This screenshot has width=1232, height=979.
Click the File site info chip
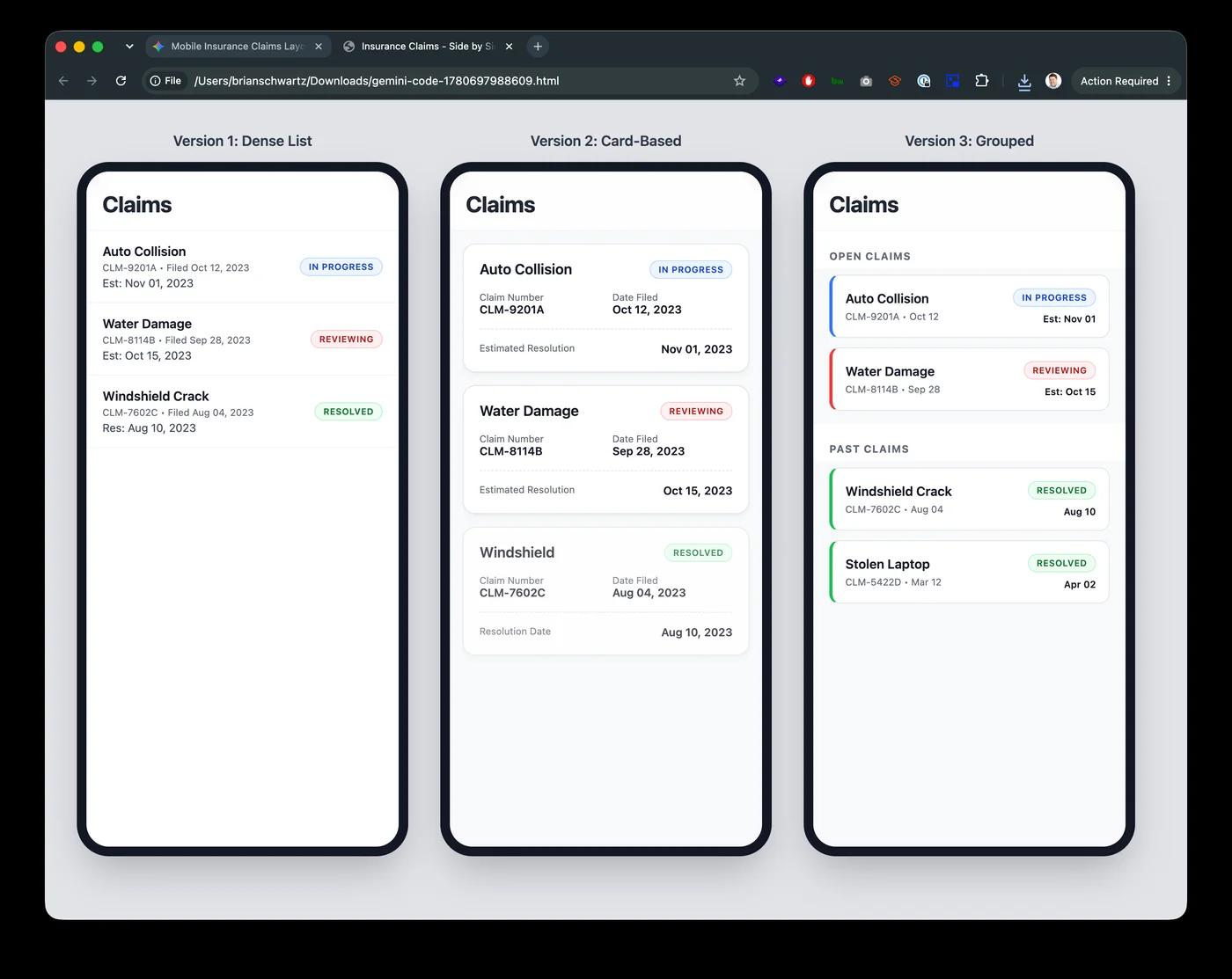click(x=165, y=81)
